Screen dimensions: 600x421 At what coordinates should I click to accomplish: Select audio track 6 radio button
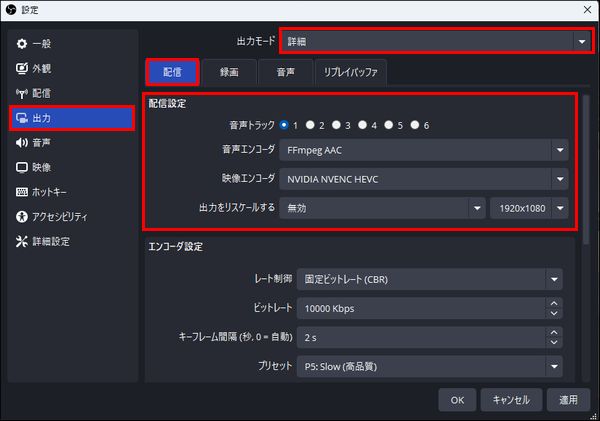coord(415,125)
